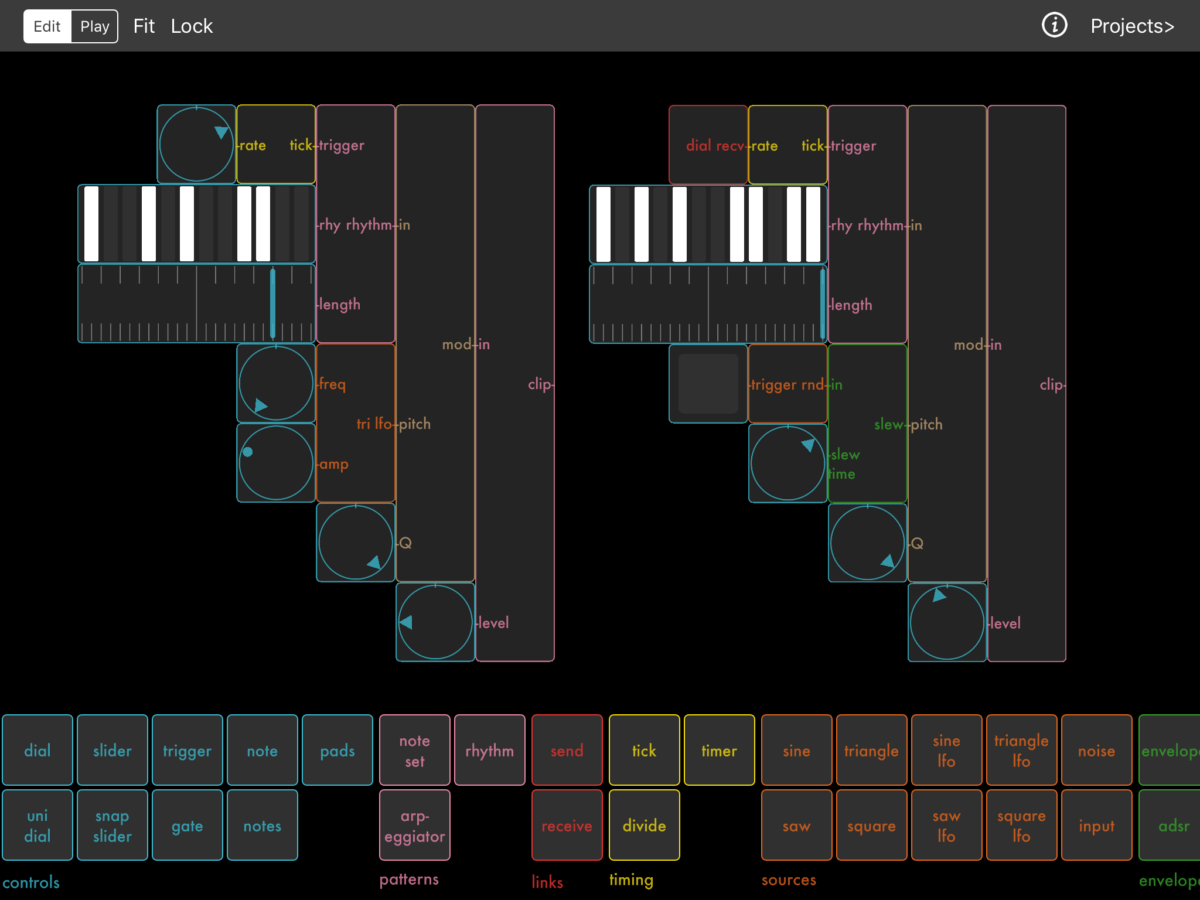
Task: Toggle Lock in the top bar
Action: (x=191, y=27)
